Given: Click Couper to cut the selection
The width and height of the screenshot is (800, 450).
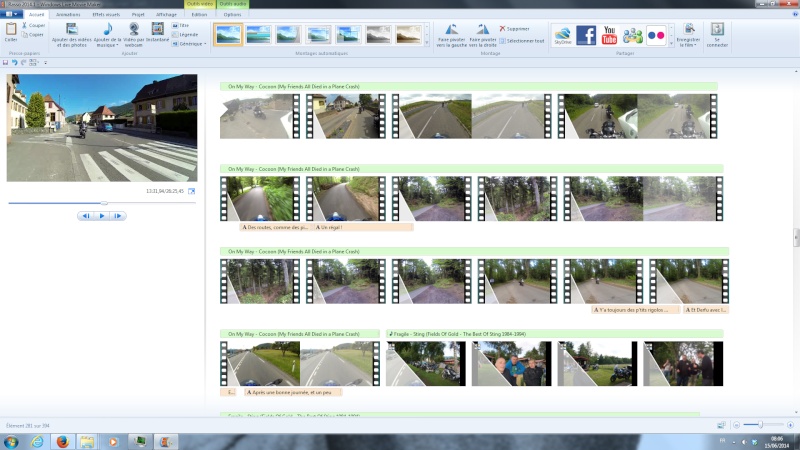Looking at the screenshot, I should click(x=34, y=25).
